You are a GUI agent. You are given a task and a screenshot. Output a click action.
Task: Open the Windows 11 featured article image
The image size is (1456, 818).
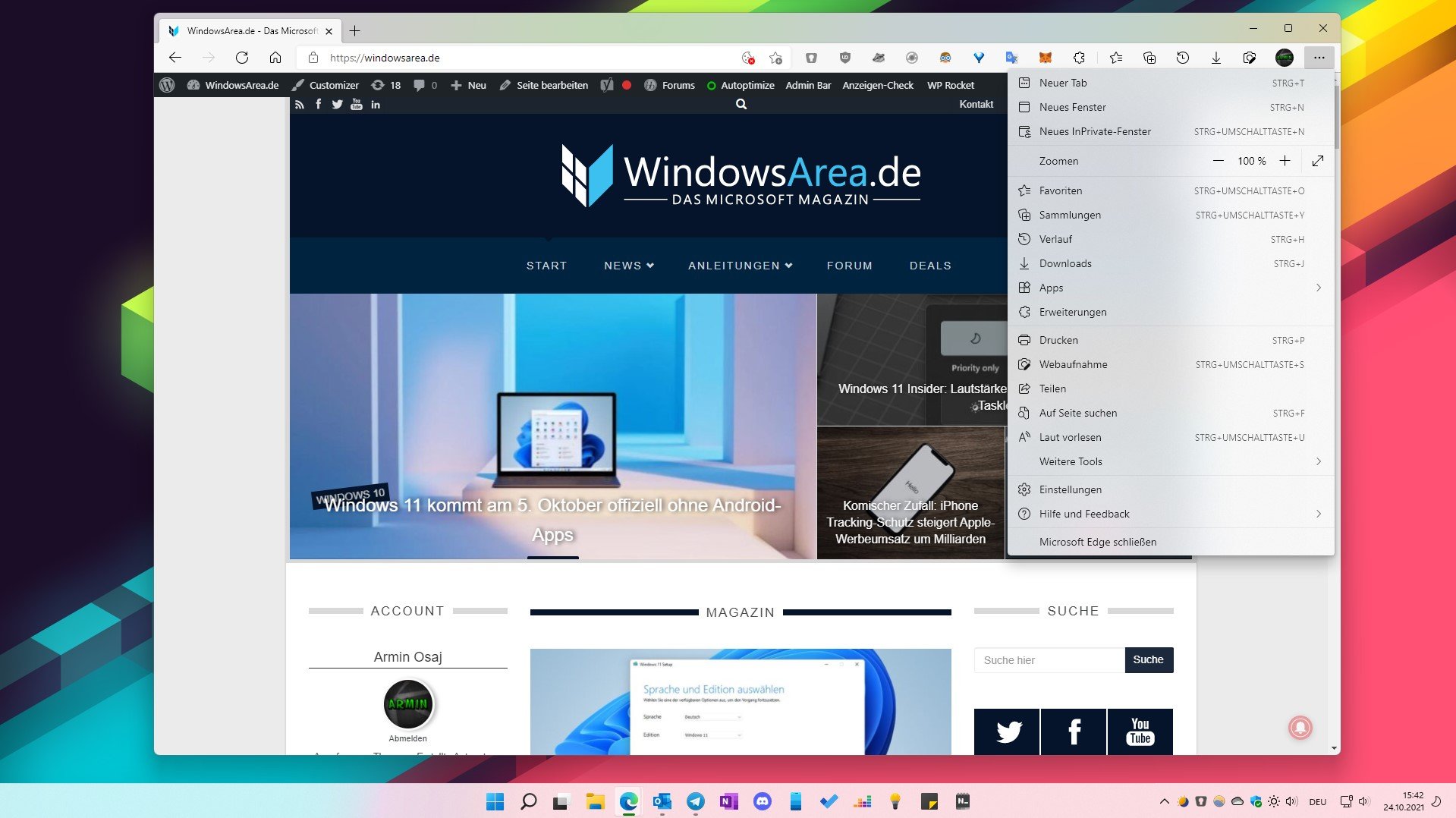pos(552,426)
